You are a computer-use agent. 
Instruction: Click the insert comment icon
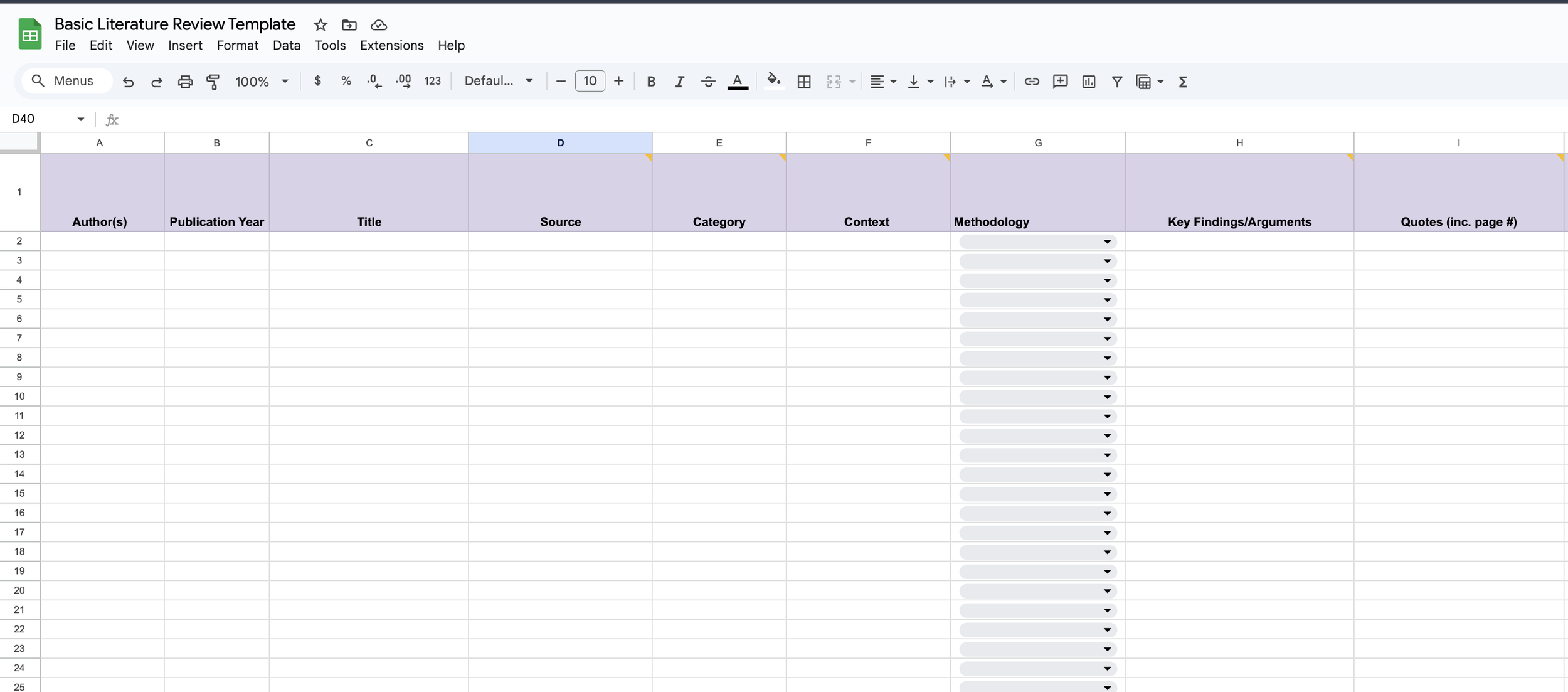1060,82
